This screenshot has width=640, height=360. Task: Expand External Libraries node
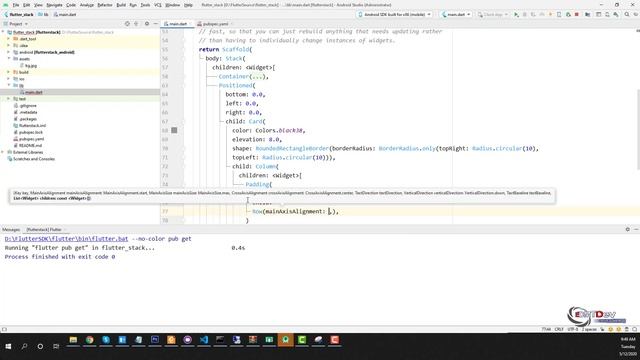3,152
